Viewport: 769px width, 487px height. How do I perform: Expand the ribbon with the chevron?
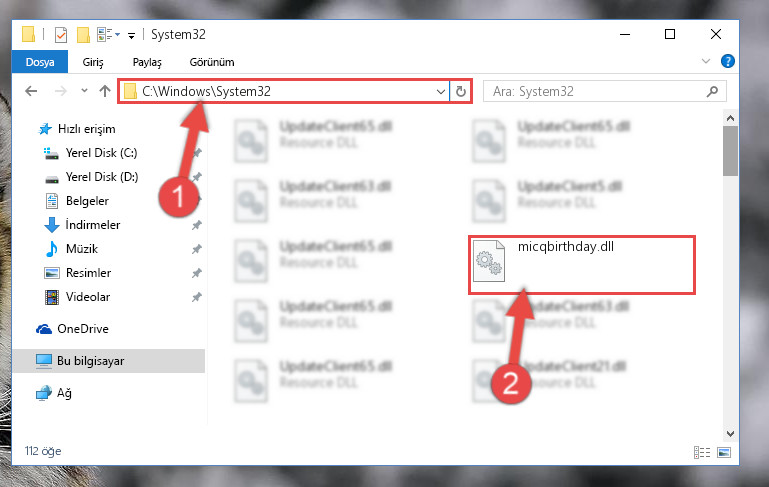click(x=706, y=61)
